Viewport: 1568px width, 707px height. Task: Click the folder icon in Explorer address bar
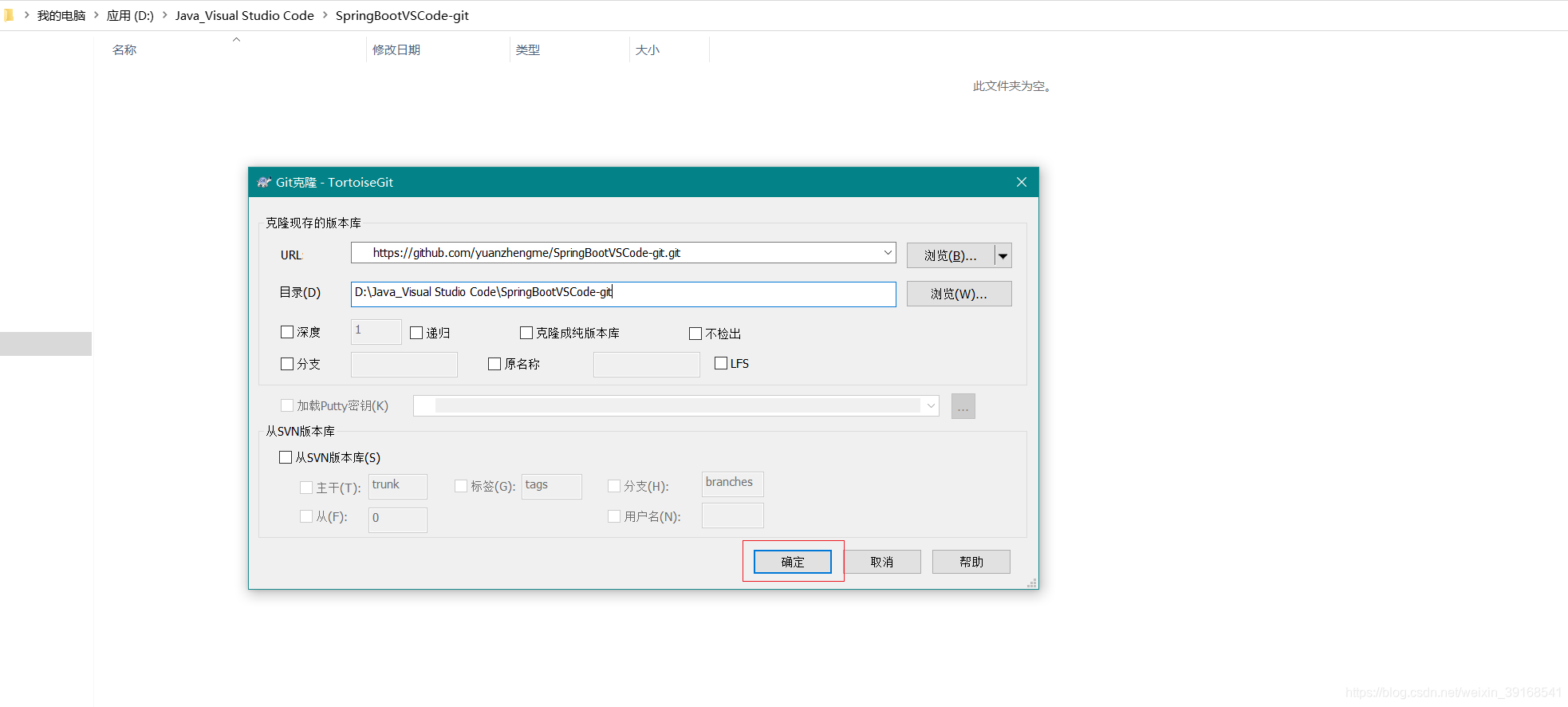click(9, 15)
